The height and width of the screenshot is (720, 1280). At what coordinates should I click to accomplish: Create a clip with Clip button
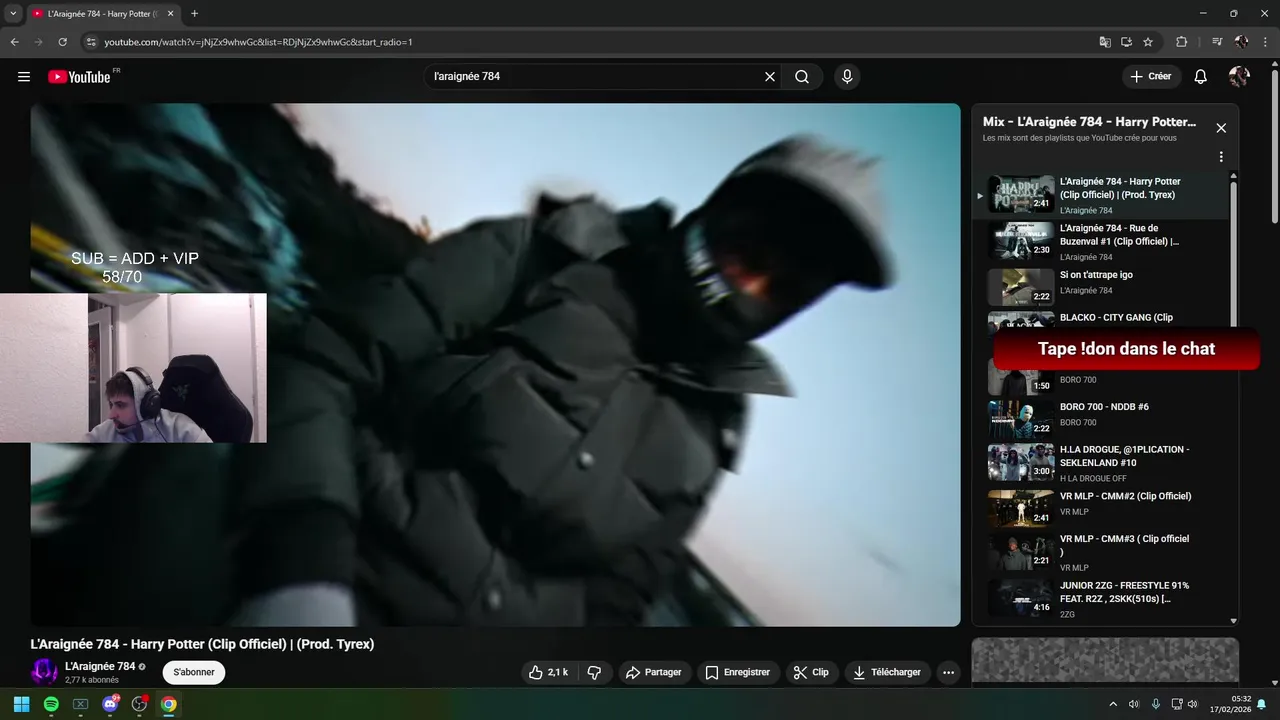pos(811,673)
